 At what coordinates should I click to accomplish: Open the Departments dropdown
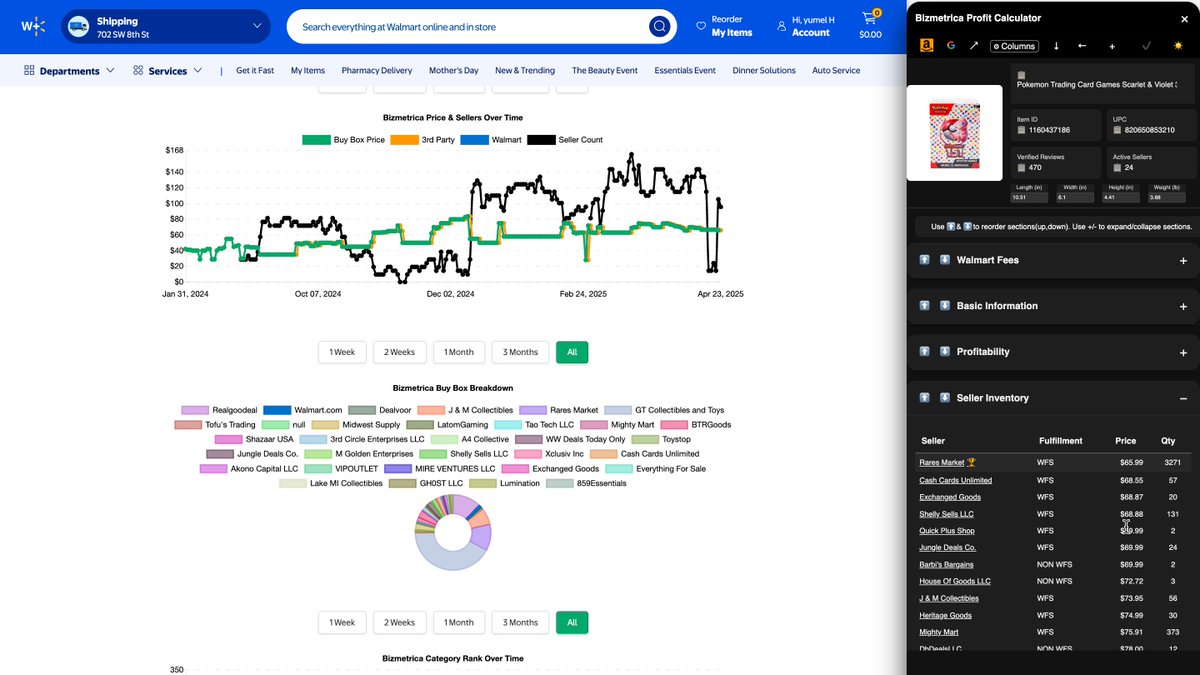[x=69, y=71]
